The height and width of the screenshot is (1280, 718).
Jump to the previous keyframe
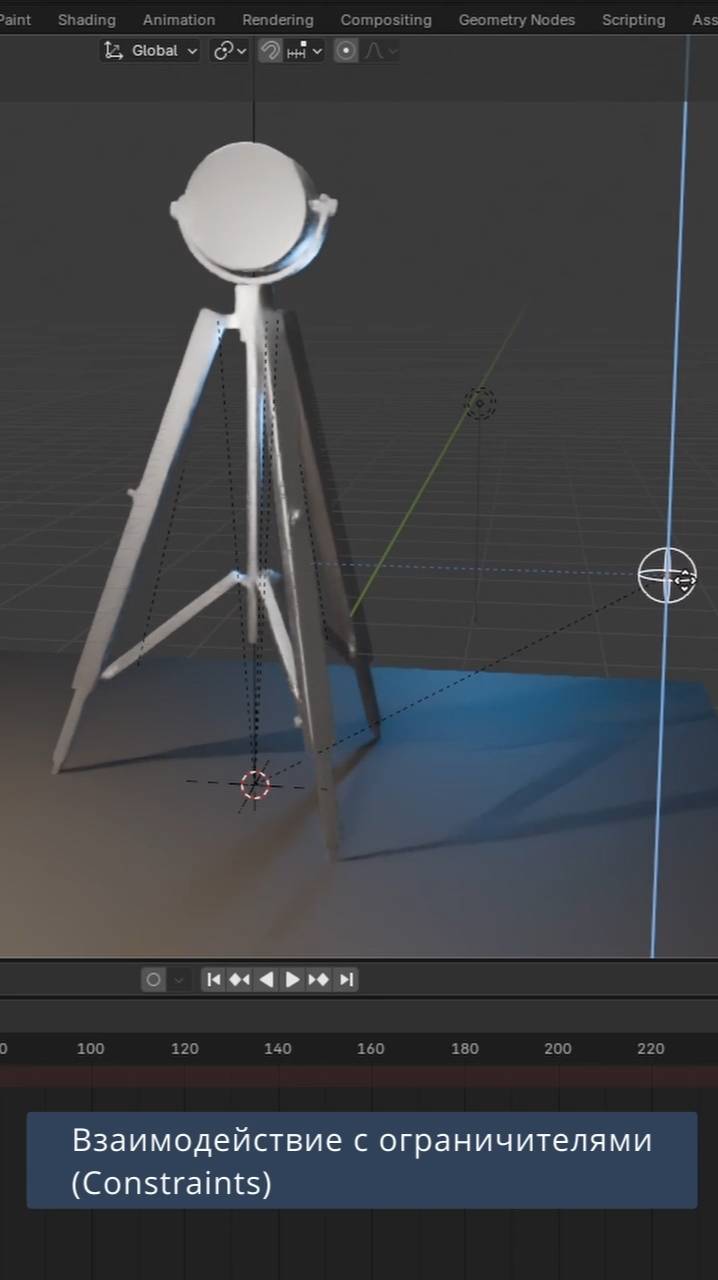[239, 980]
